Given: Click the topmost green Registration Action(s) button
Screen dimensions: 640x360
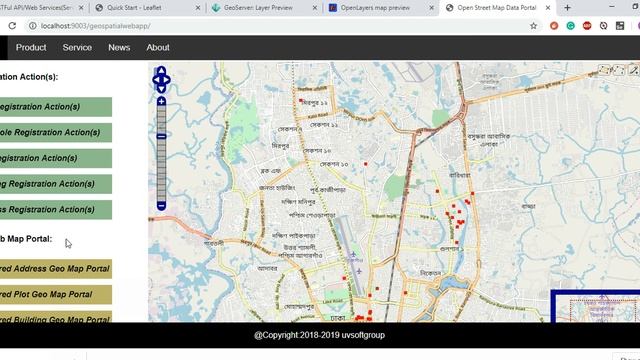Looking at the screenshot, I should click(x=56, y=107).
